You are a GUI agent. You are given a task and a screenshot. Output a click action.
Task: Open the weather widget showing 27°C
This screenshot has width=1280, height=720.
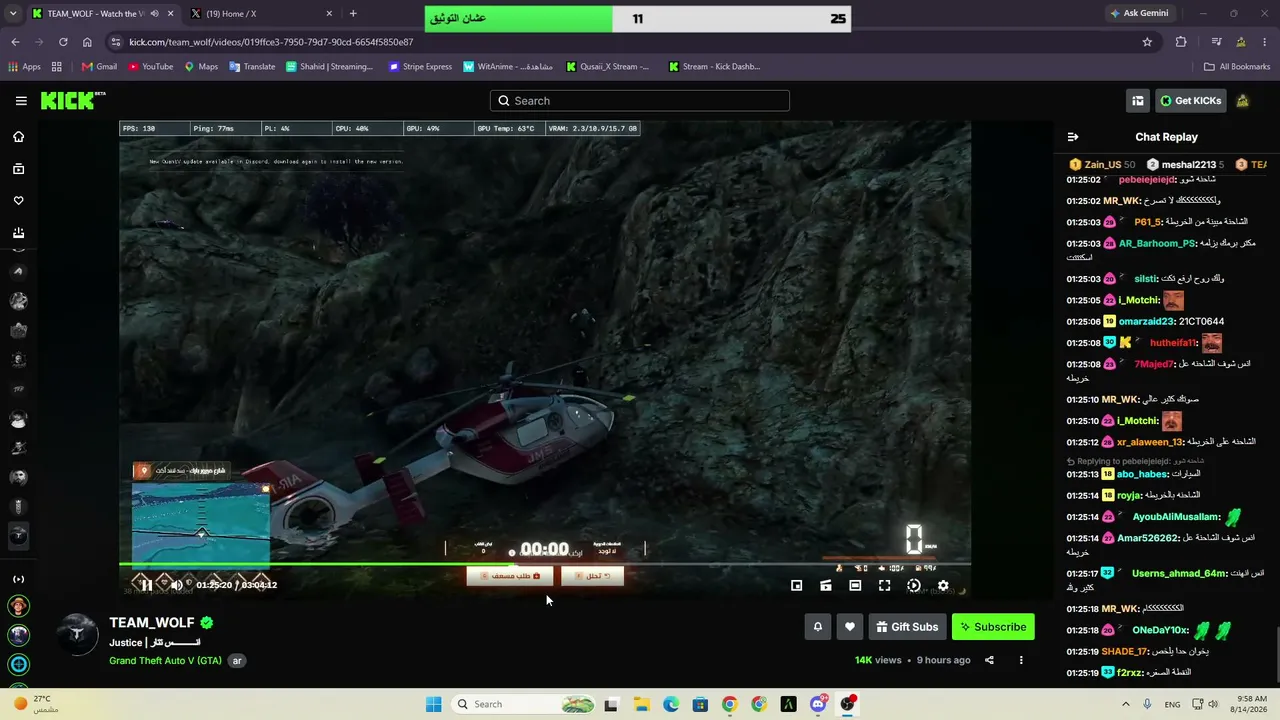coord(35,704)
